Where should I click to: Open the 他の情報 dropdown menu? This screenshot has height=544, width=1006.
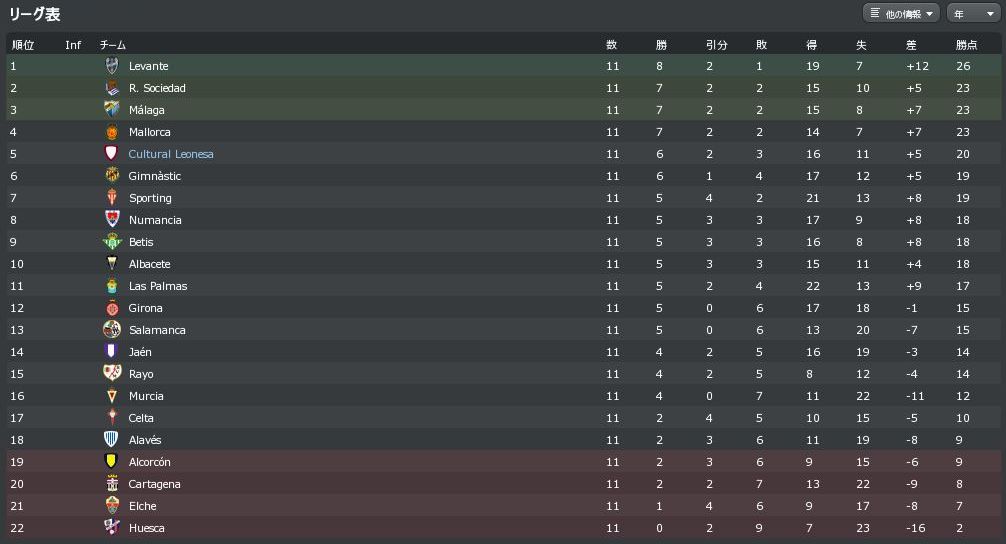click(901, 14)
